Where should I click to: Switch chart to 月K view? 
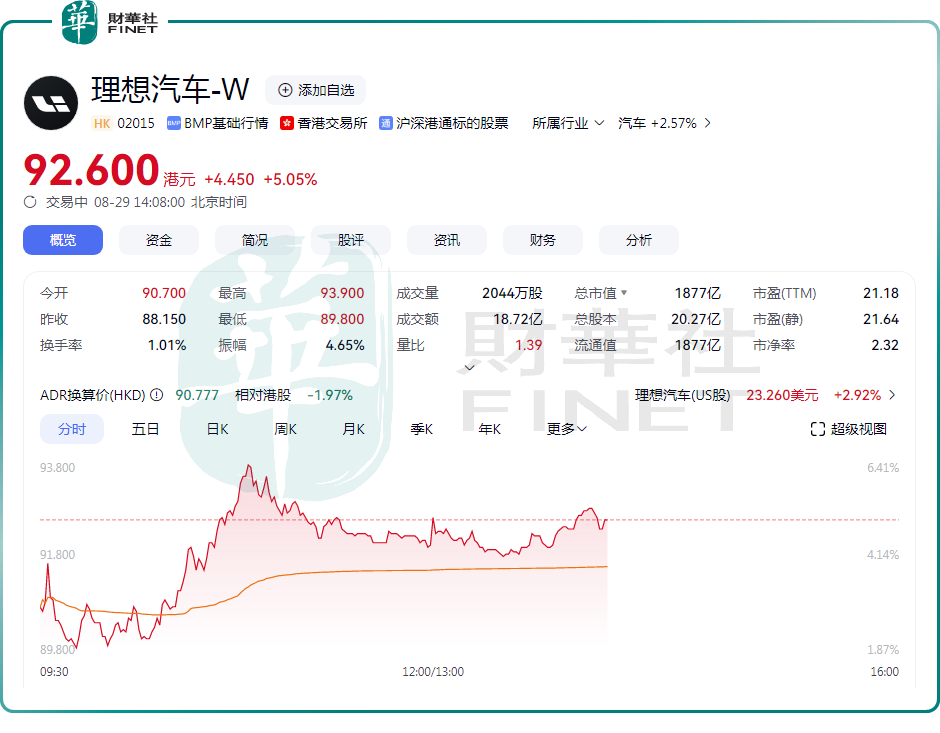(354, 429)
